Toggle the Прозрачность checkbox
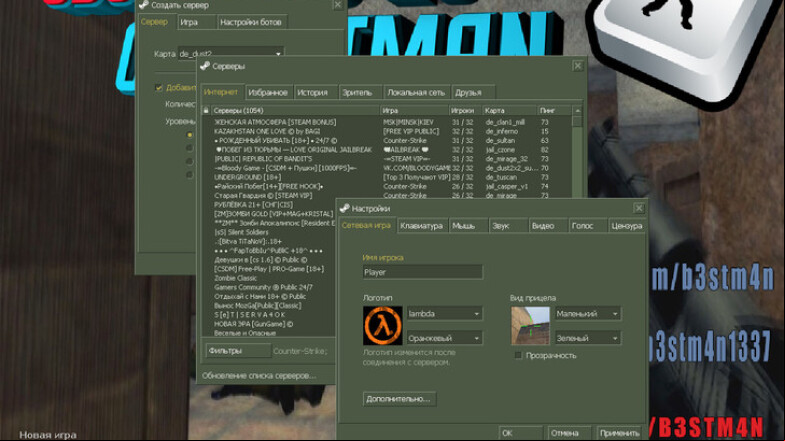 coord(518,355)
